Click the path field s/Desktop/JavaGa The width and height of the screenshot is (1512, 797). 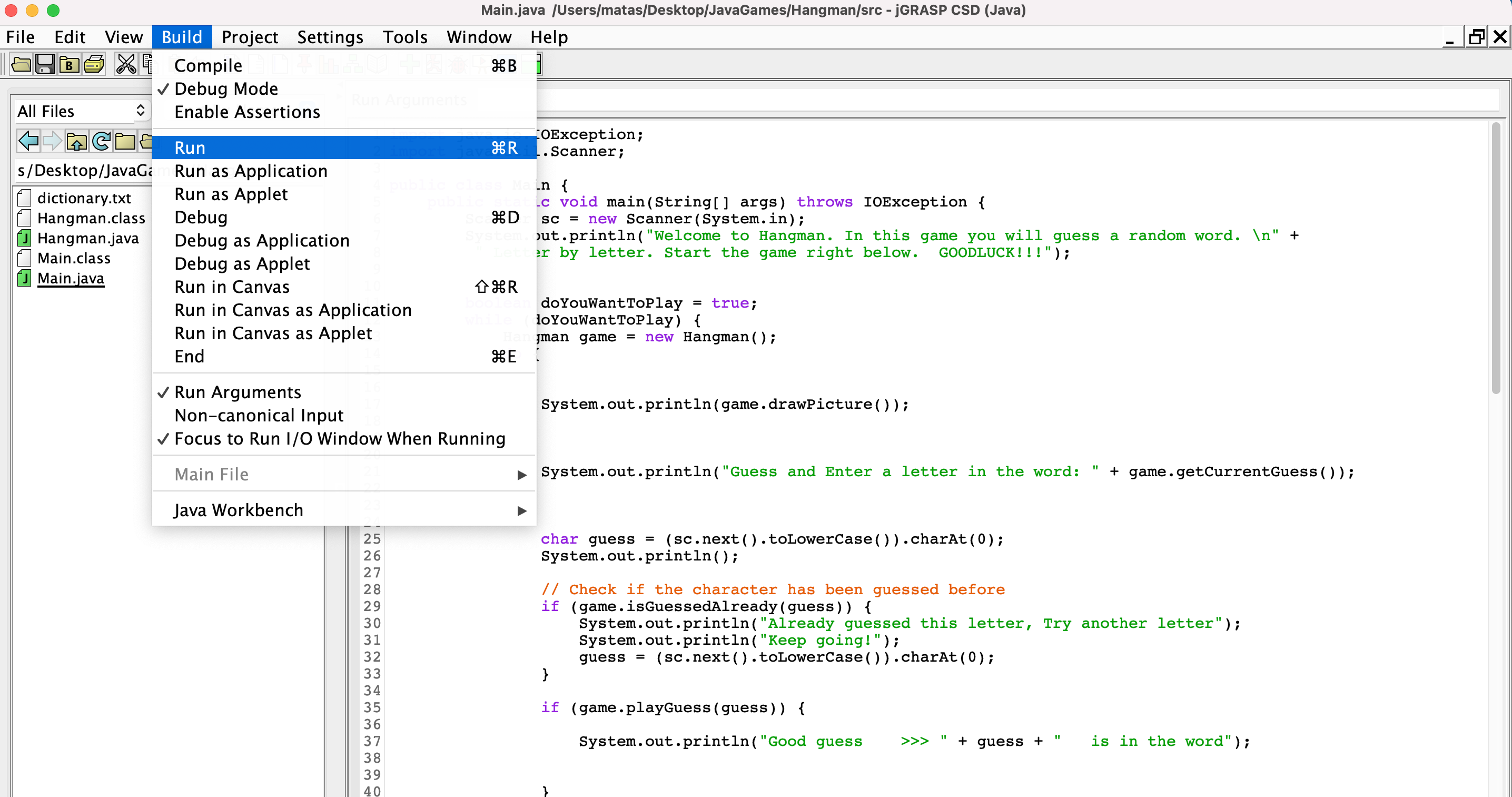coord(84,170)
